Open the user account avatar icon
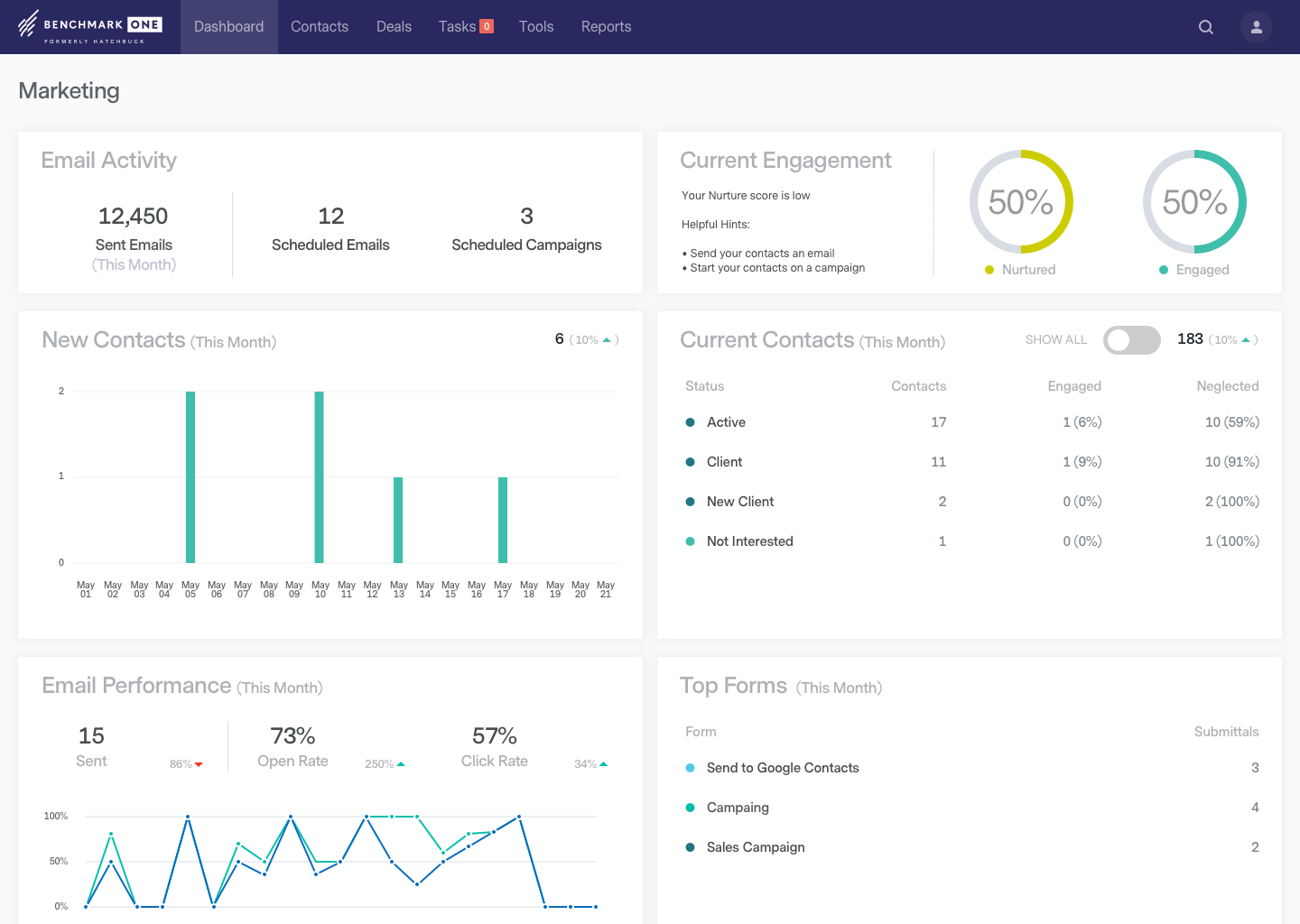Screen dimensions: 1300x924 [1256, 27]
